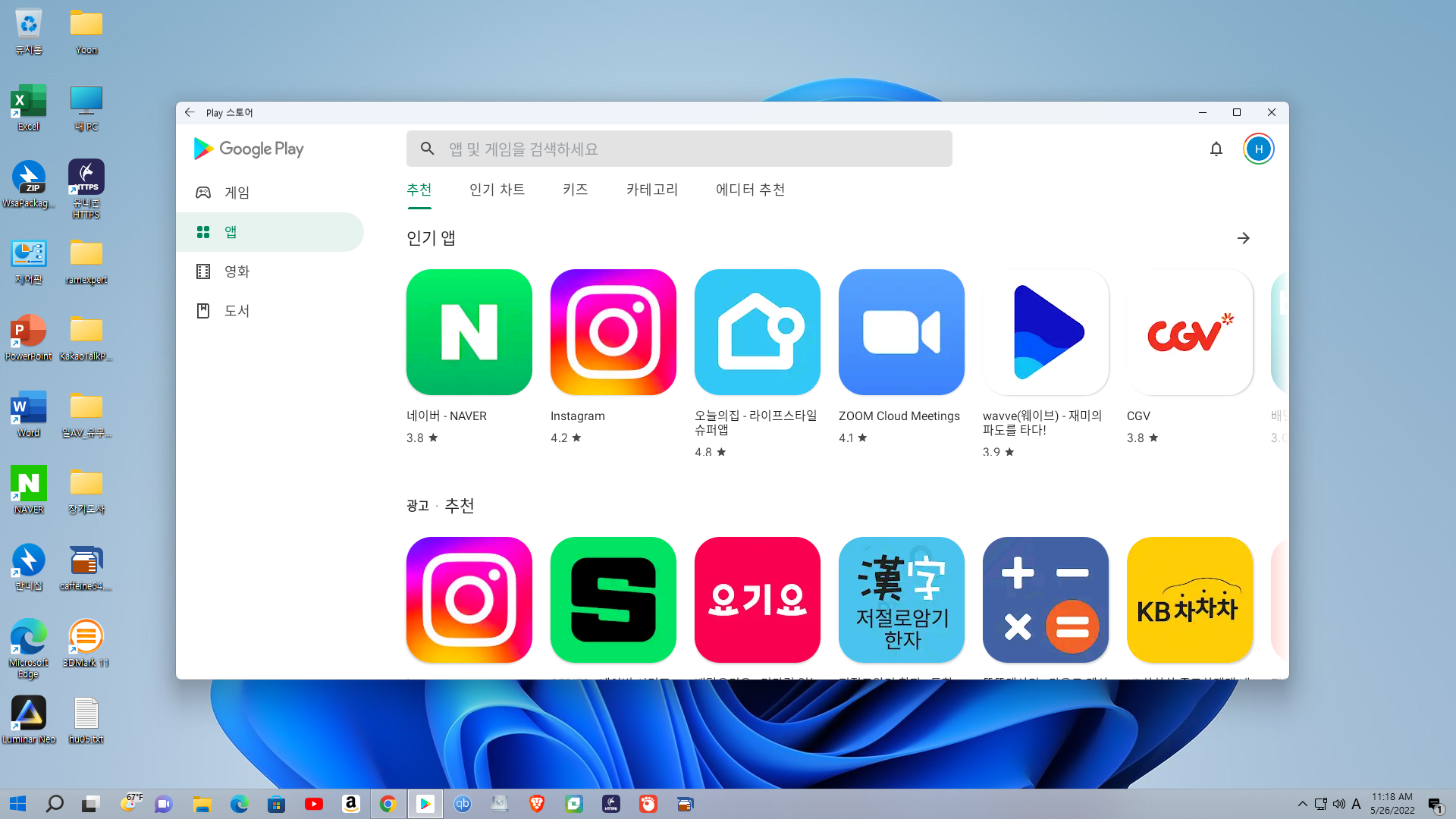This screenshot has height=819, width=1456.
Task: Open the 요기요 app icon
Action: pos(757,600)
